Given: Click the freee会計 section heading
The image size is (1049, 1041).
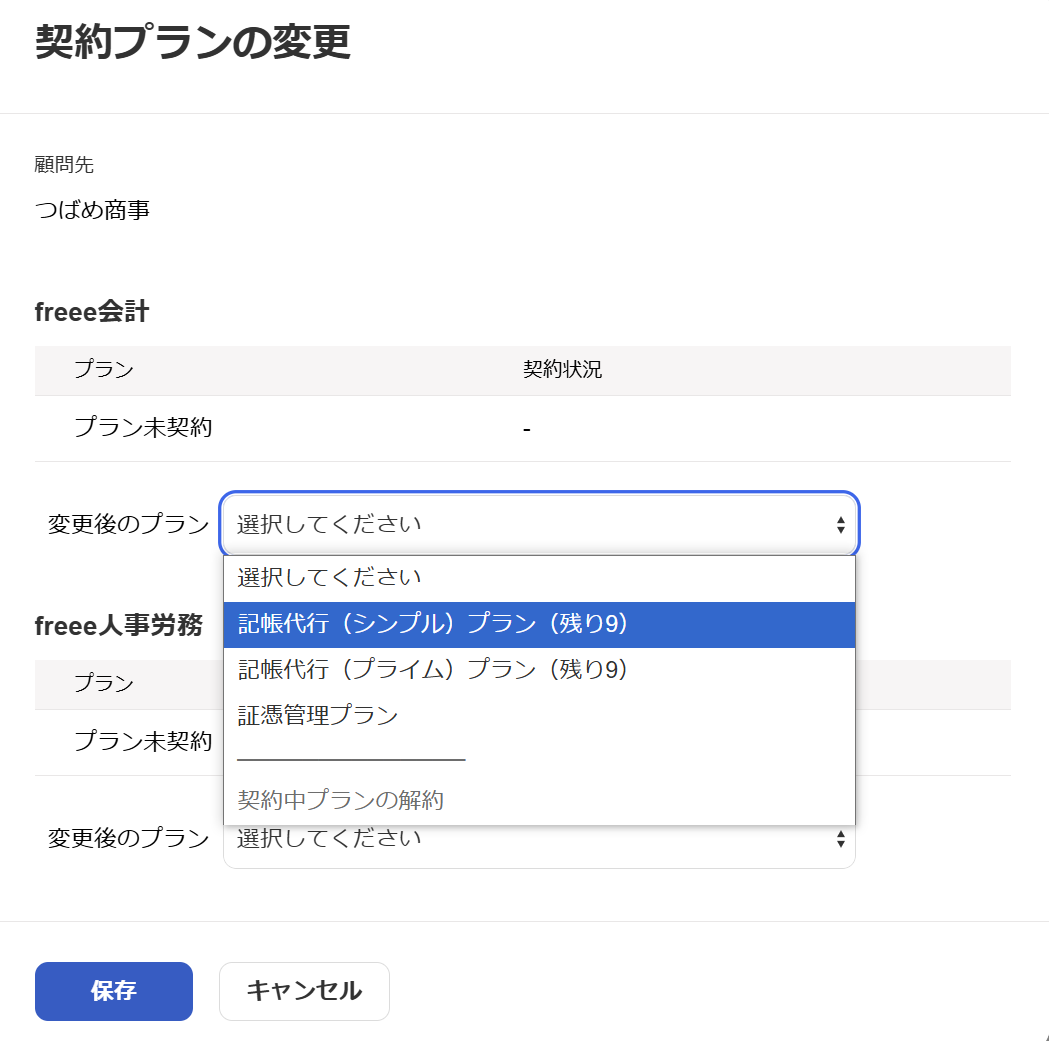Looking at the screenshot, I should pos(92,312).
